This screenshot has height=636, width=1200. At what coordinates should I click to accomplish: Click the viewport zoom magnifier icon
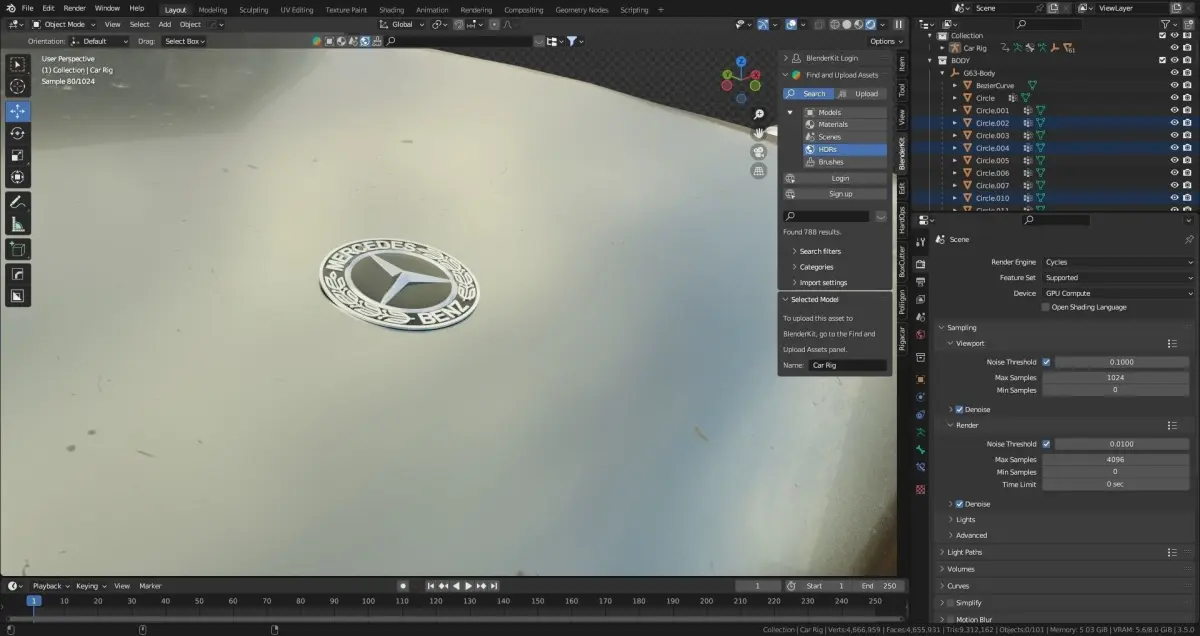(x=759, y=115)
